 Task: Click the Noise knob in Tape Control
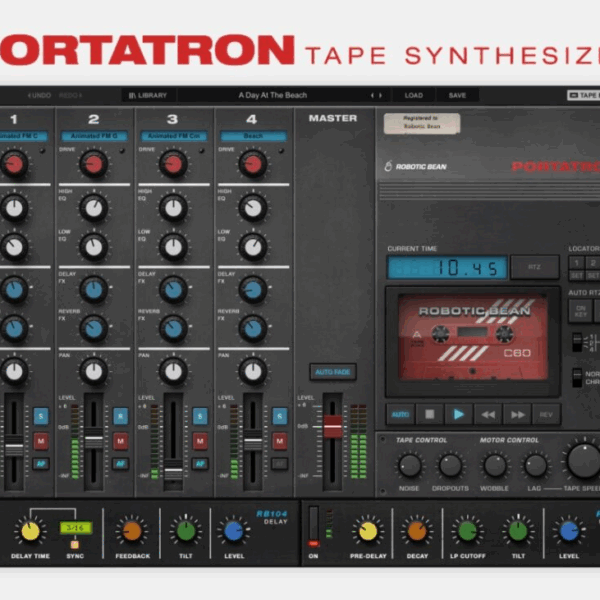coord(410,466)
